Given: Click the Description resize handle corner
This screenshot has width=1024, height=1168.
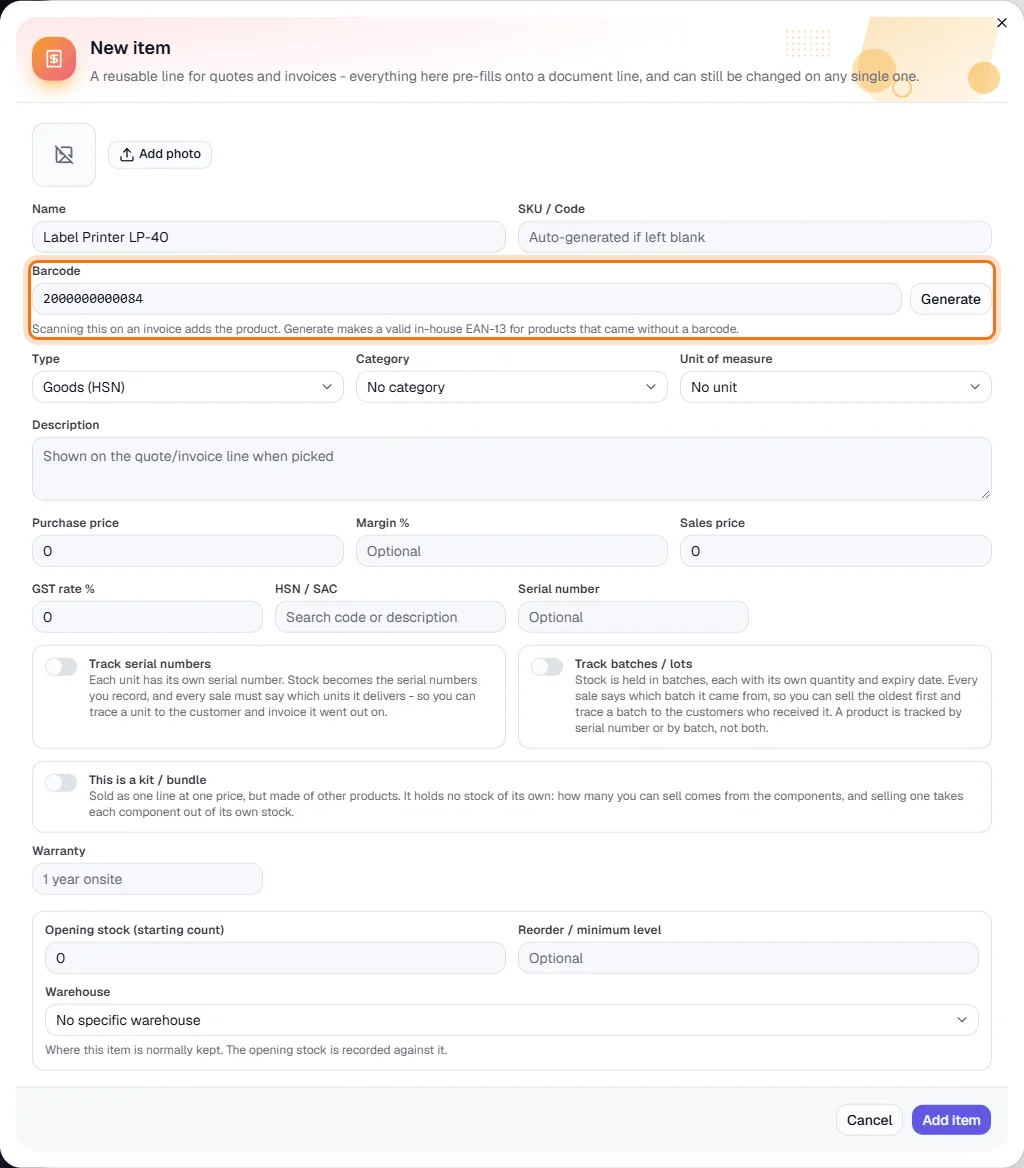Looking at the screenshot, I should click(985, 494).
